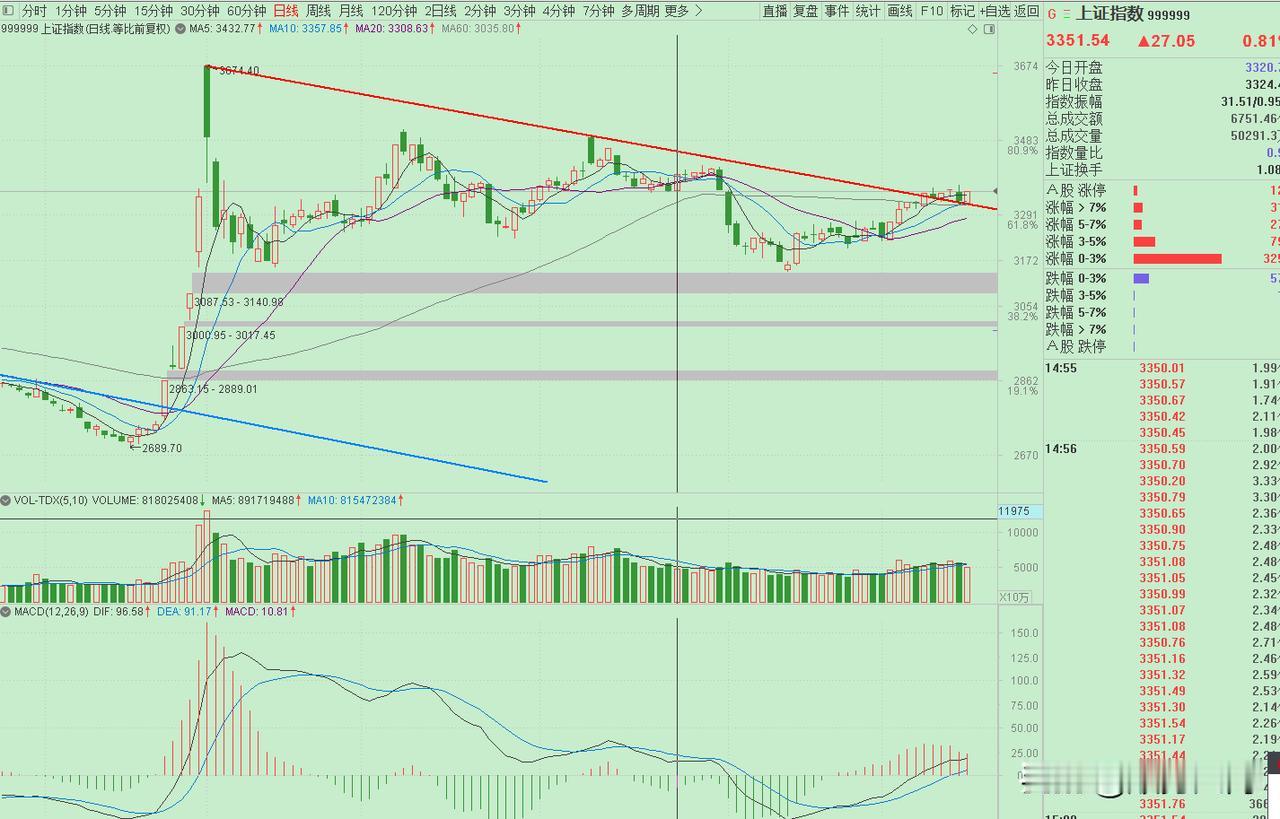Click the 返回 back button
The height and width of the screenshot is (819, 1280).
point(1027,11)
